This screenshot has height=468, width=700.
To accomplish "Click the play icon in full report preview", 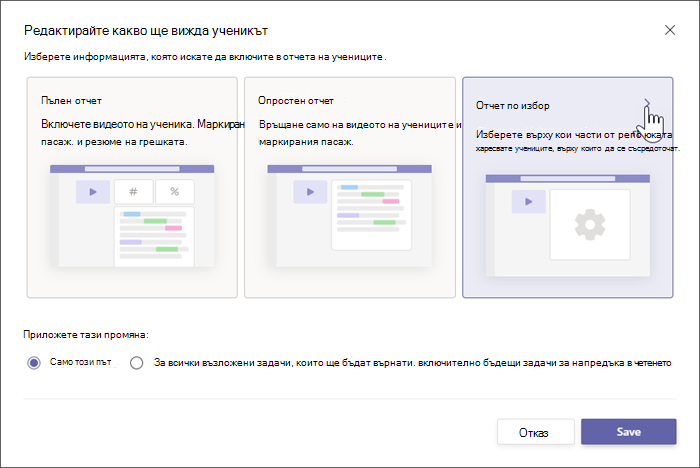I will tap(93, 192).
